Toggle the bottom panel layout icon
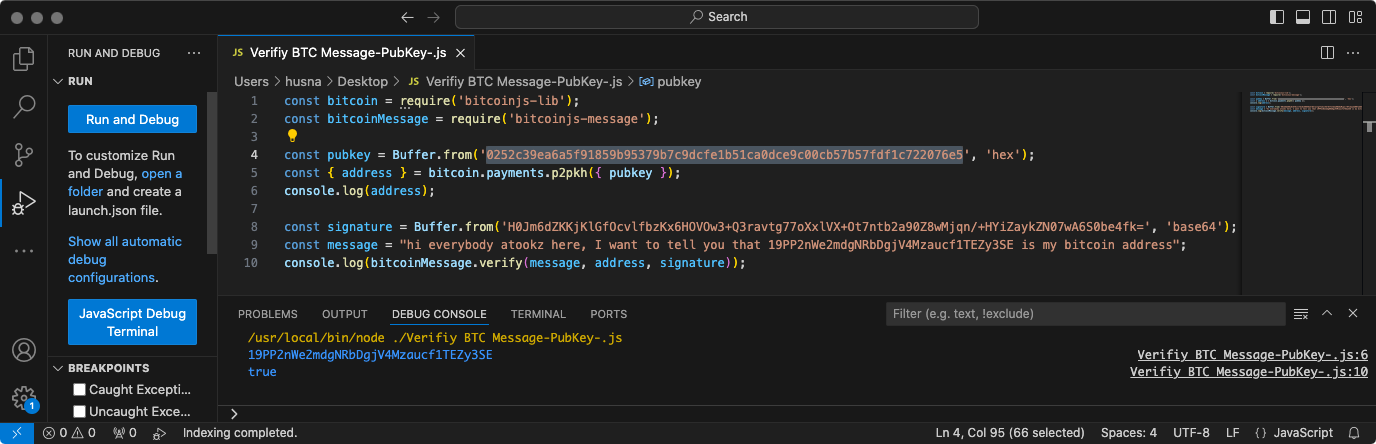This screenshot has height=444, width=1376. [x=1303, y=17]
